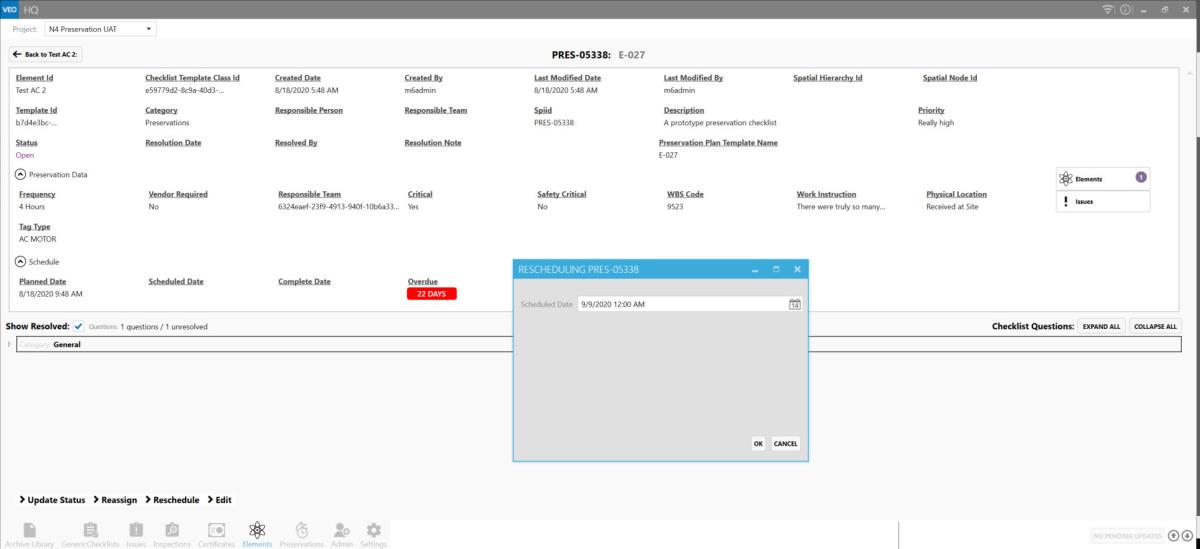Open the Inspections module icon
This screenshot has width=1200, height=549.
coord(172,534)
